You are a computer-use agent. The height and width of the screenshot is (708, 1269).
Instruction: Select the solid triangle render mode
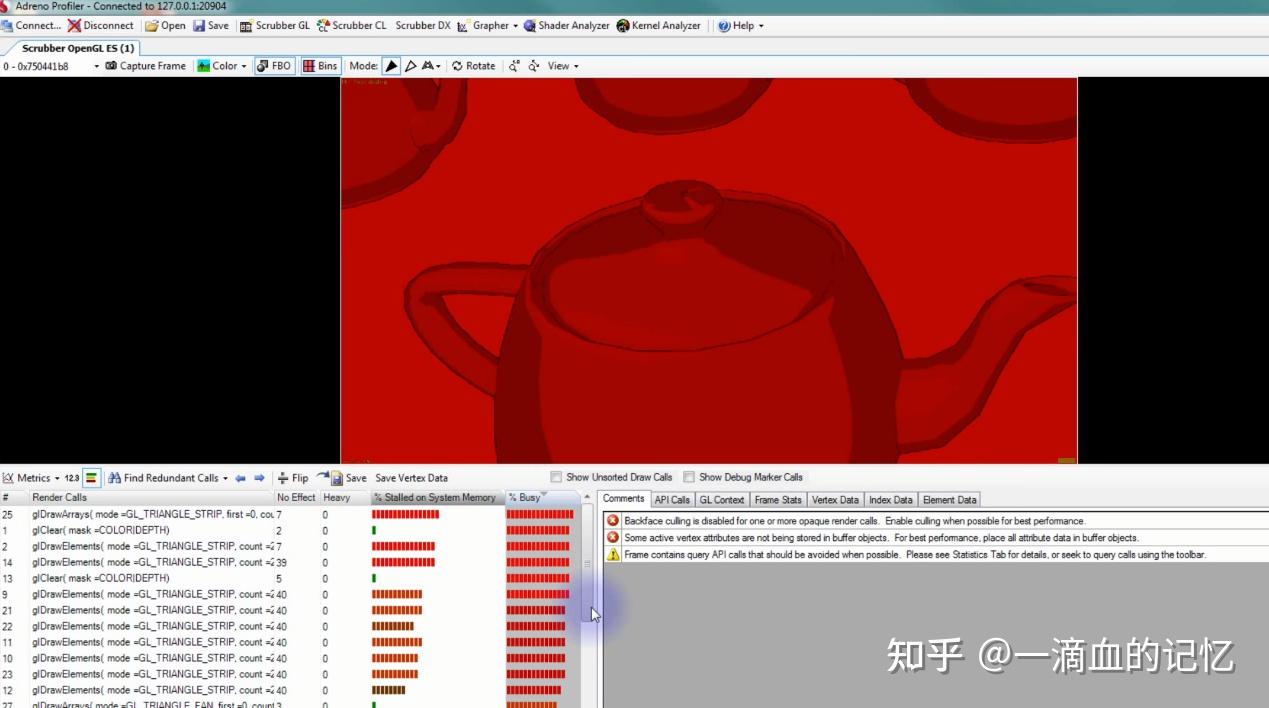391,65
